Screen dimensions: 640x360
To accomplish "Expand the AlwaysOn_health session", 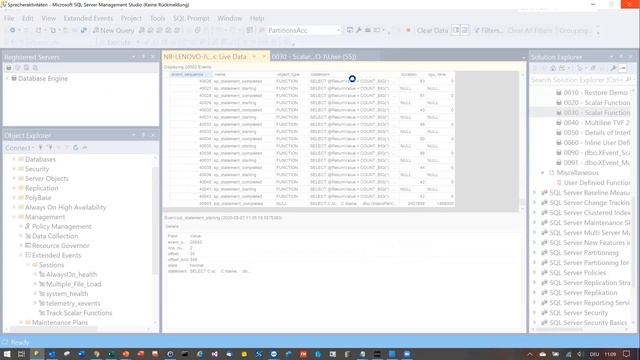I will click(35, 274).
